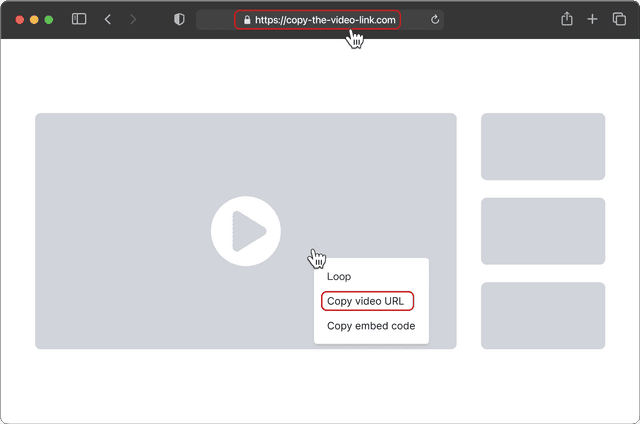Open the Share icon in the toolbar
Screen dimensions: 640x424
click(x=567, y=19)
